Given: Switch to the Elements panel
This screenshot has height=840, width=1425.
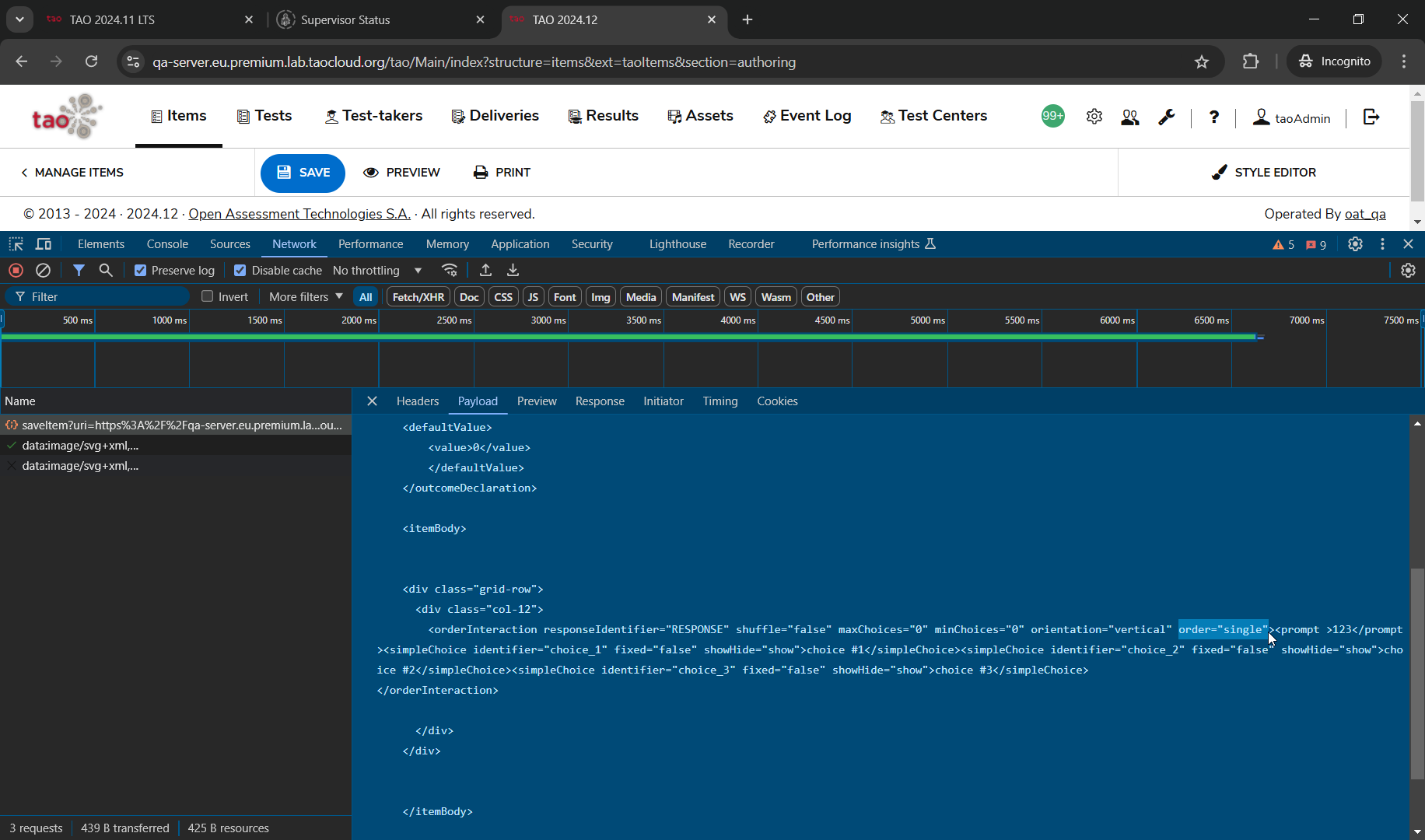Looking at the screenshot, I should (x=101, y=244).
